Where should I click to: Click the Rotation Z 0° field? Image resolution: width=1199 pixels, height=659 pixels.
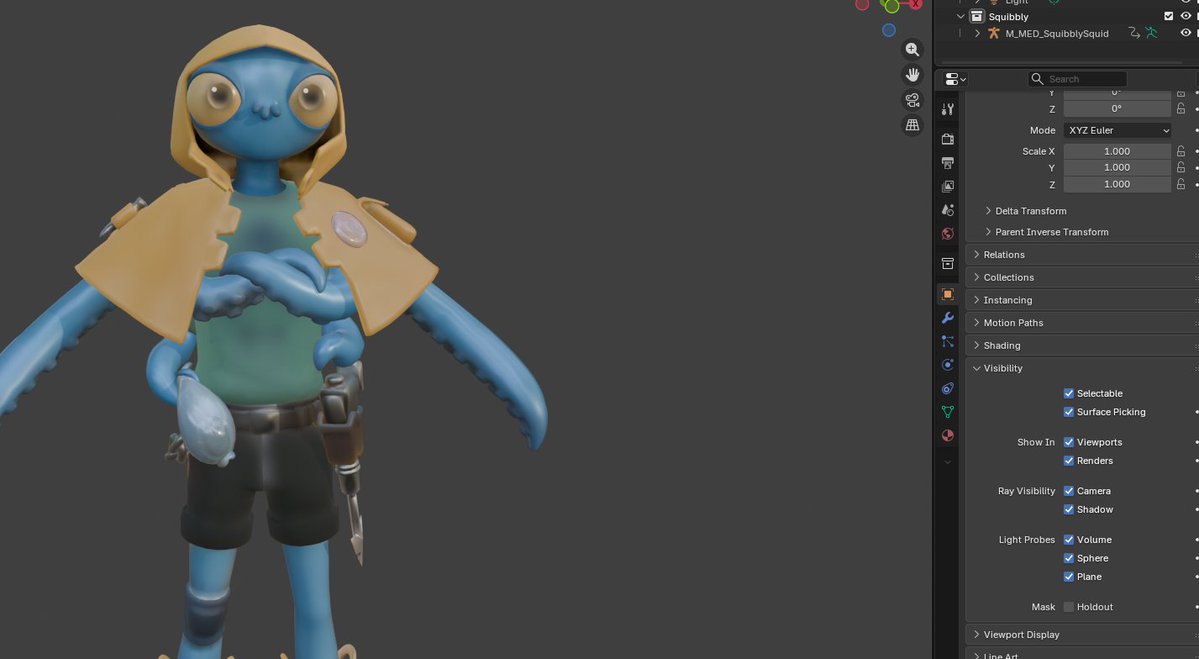[x=1117, y=109]
